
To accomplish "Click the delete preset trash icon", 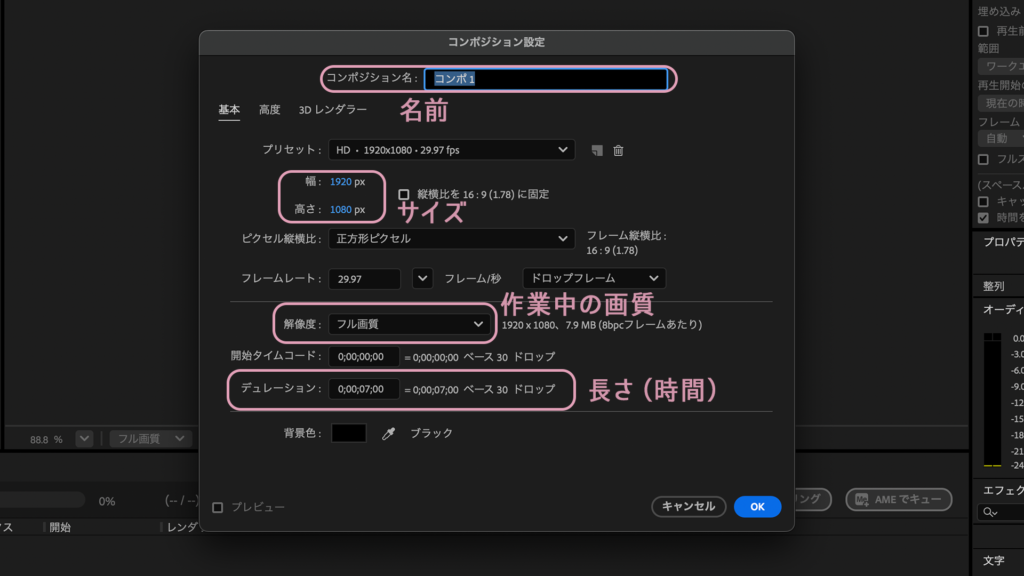I will click(618, 150).
